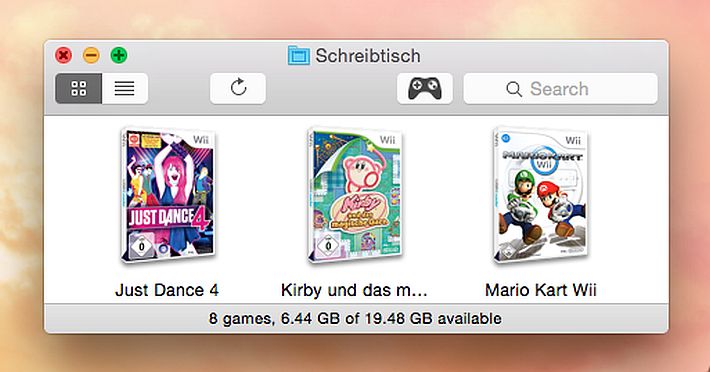Select the Mario Kart Wii cover
710x372 pixels.
(541, 196)
